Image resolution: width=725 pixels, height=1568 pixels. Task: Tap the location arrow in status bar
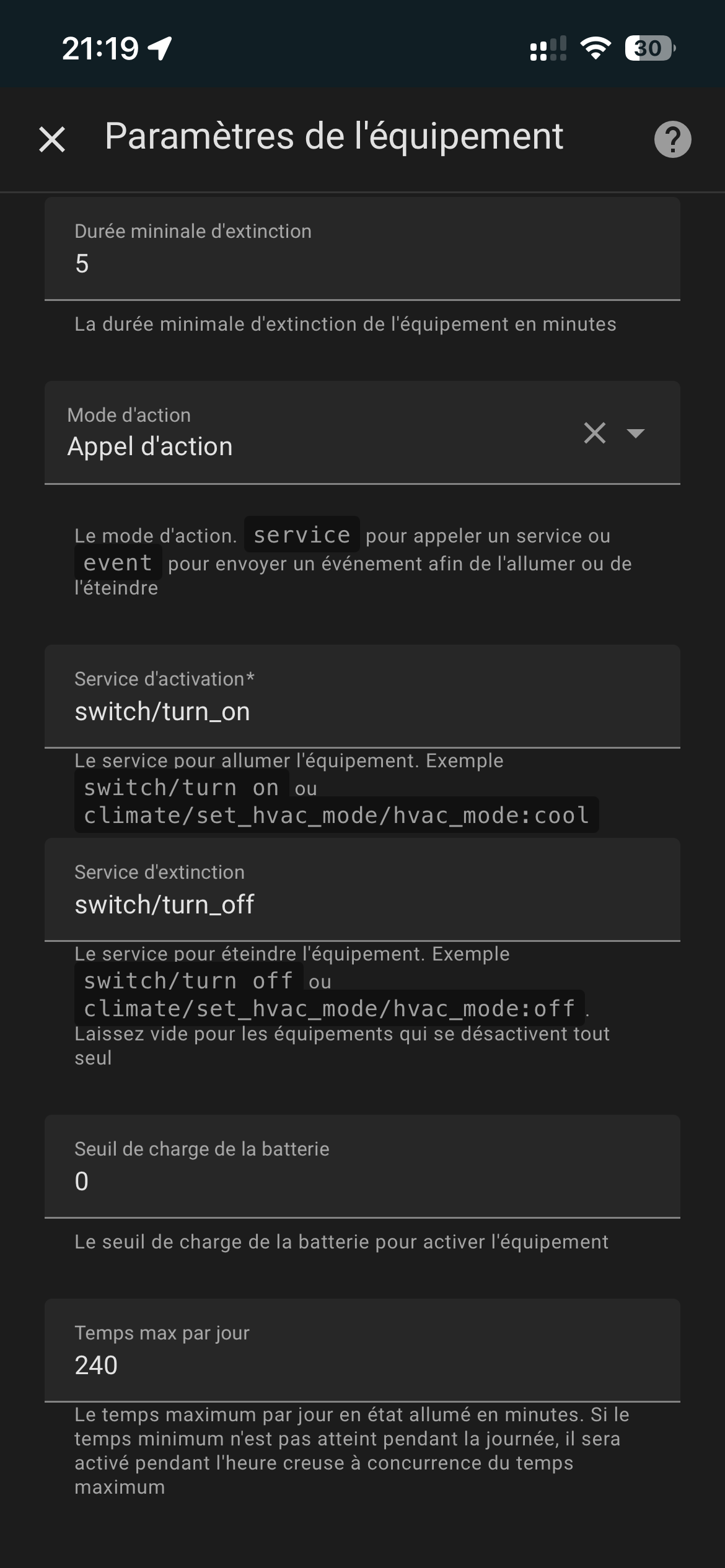[x=160, y=48]
